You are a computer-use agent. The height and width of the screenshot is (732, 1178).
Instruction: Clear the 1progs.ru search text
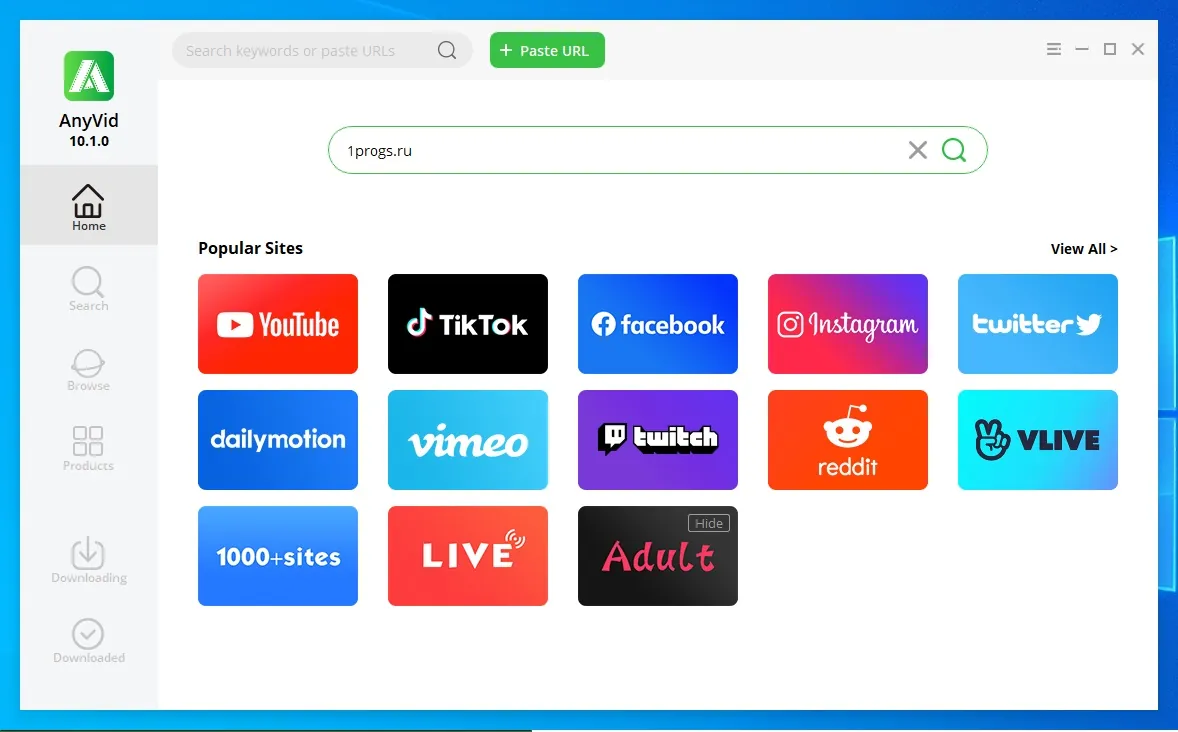coord(917,150)
